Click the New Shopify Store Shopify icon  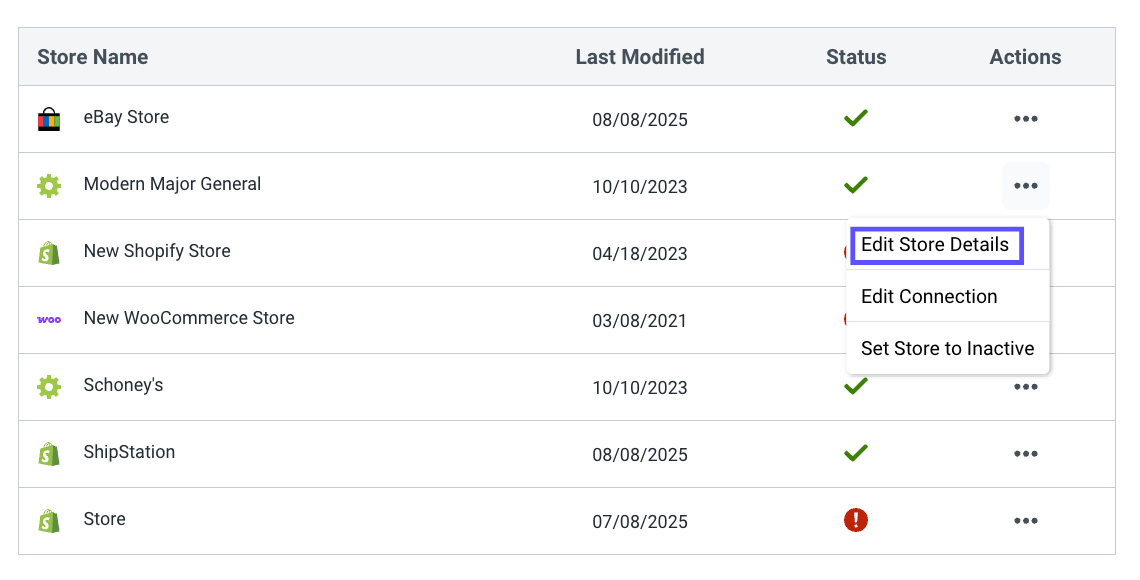tap(49, 253)
